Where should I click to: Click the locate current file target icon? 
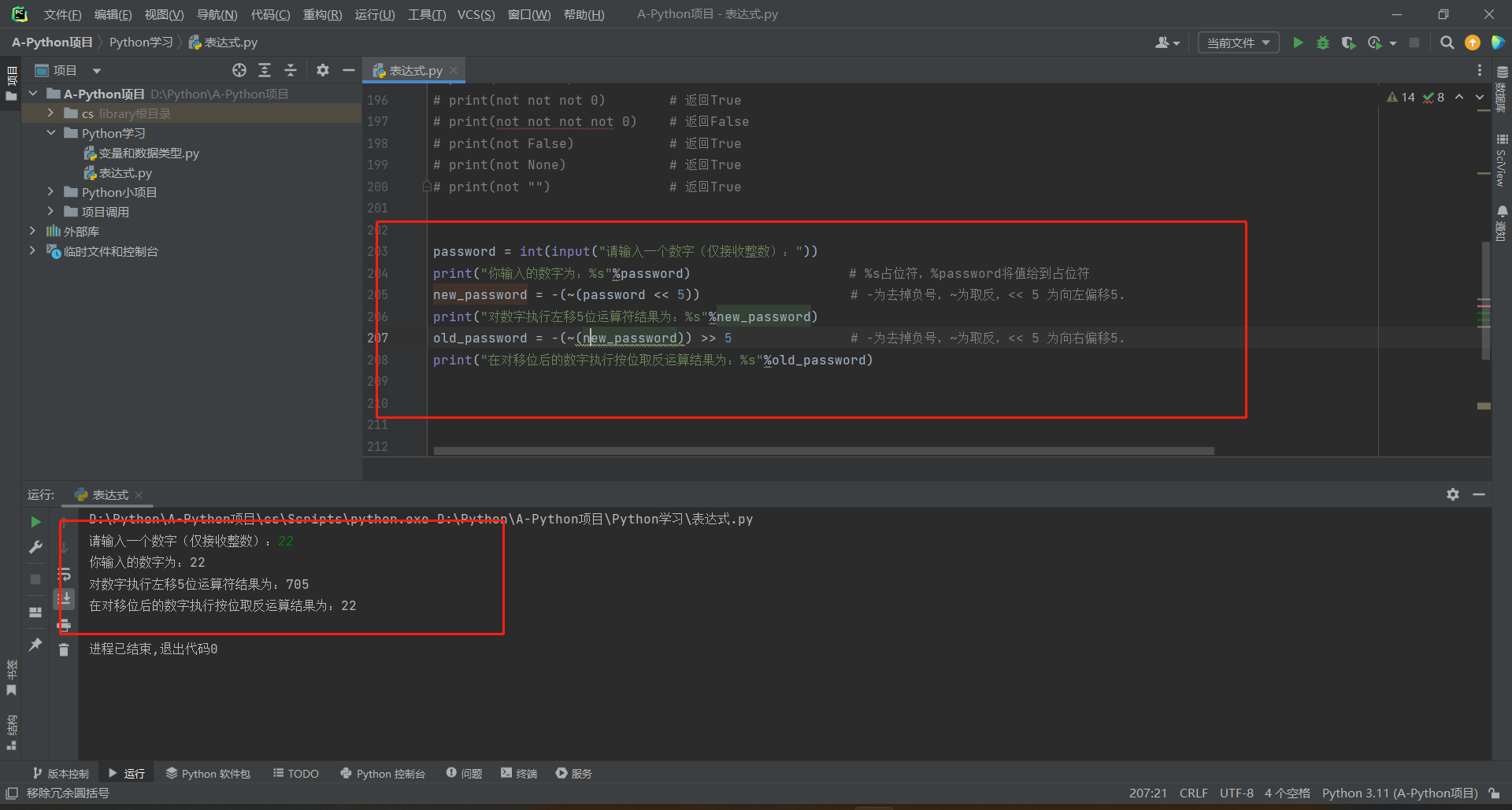coord(239,71)
